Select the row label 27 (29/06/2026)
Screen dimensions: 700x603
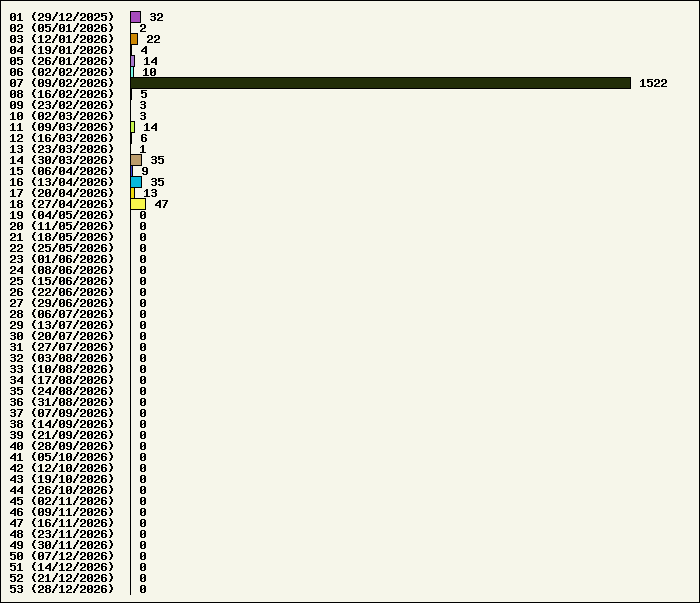coord(61,303)
